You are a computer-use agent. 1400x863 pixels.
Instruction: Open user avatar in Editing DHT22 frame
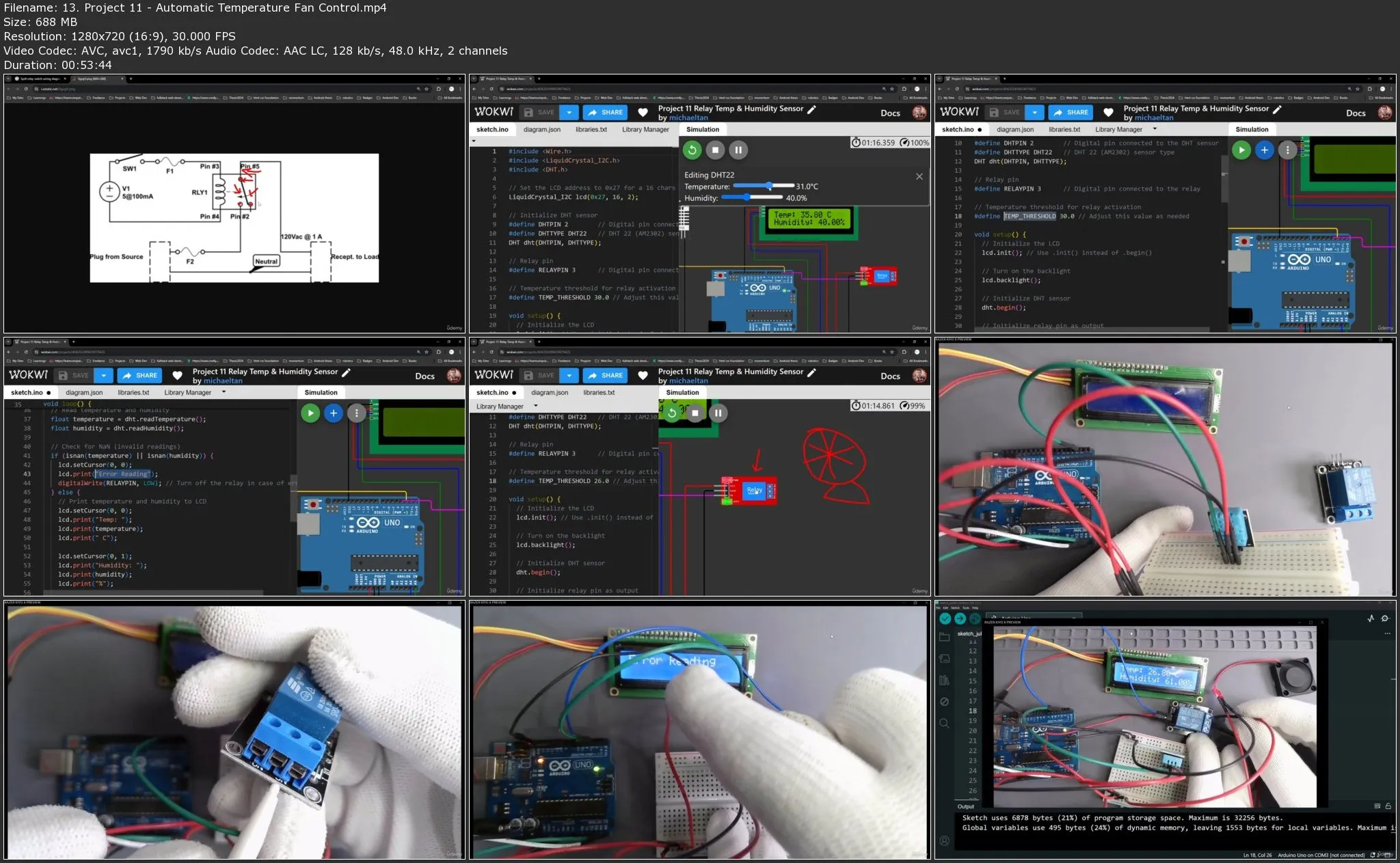tap(919, 112)
